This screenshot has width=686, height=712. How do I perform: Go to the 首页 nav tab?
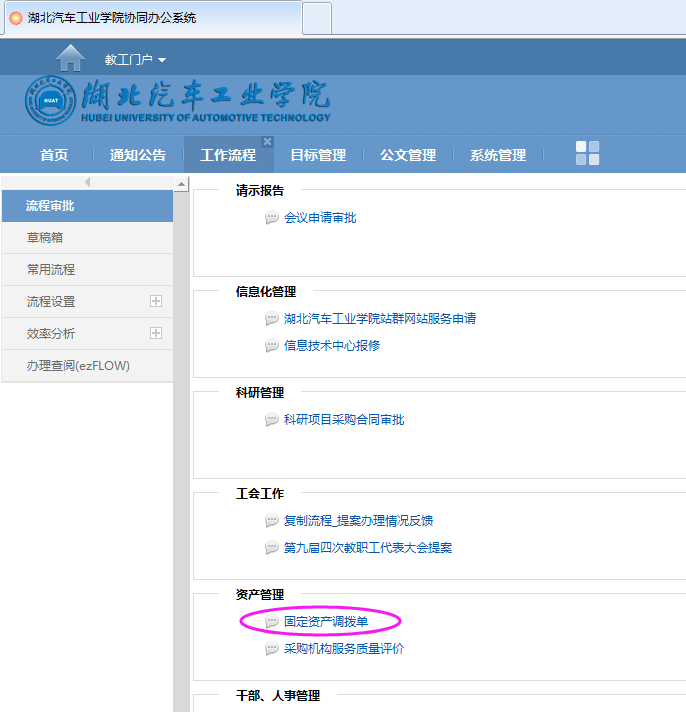pyautogui.click(x=54, y=155)
